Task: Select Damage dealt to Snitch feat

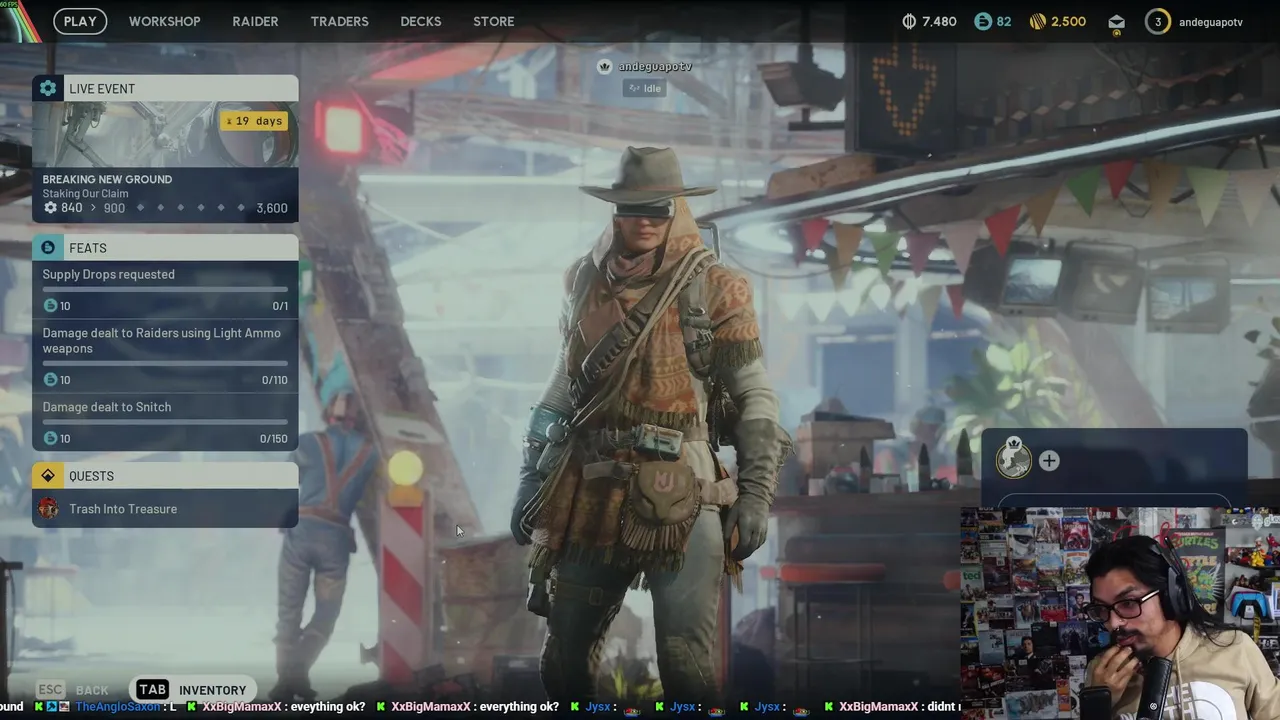Action: 165,422
